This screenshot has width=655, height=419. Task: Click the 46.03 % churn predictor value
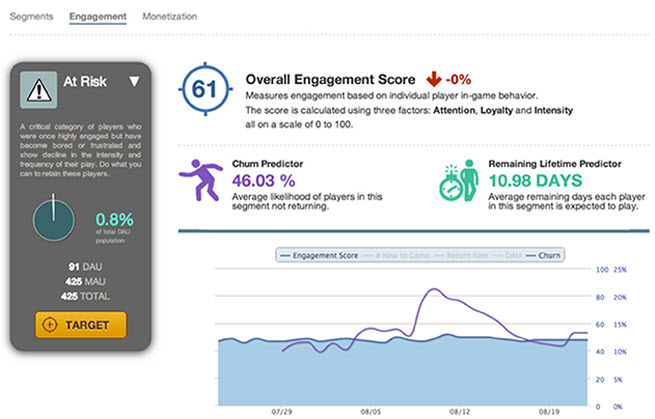[x=264, y=181]
